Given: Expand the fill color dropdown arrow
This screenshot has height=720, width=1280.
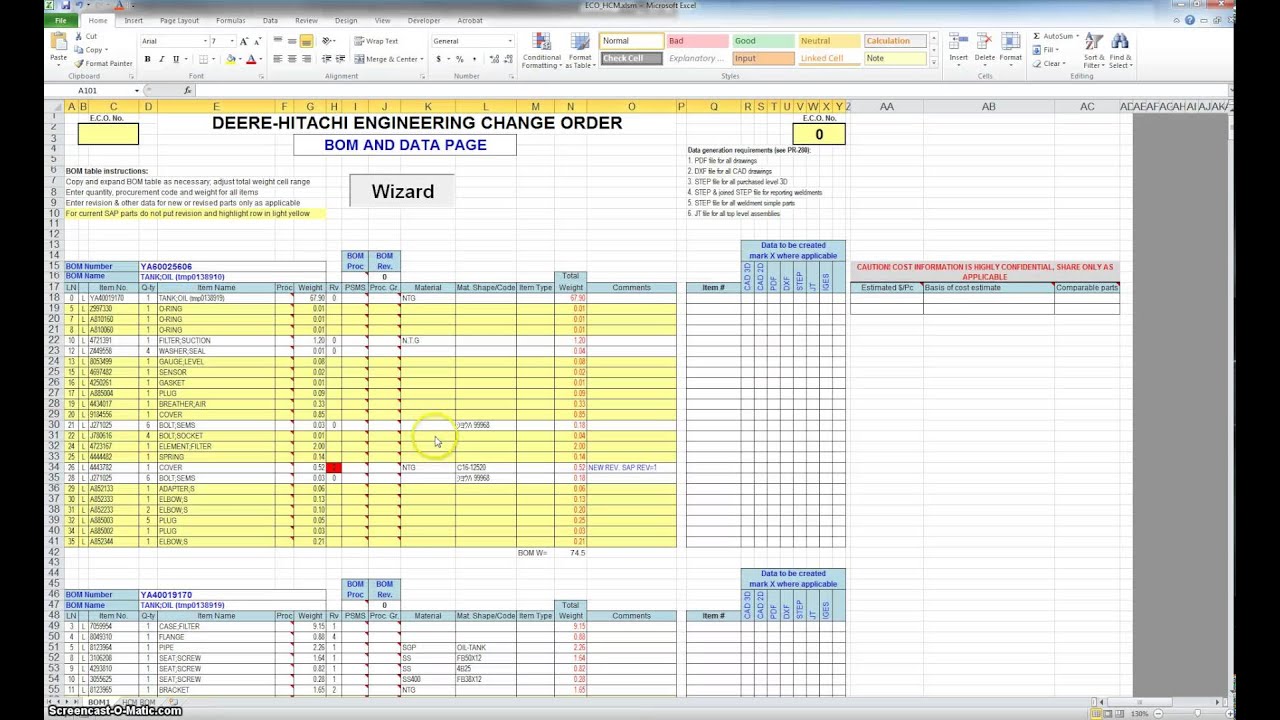Looking at the screenshot, I should pos(240,59).
